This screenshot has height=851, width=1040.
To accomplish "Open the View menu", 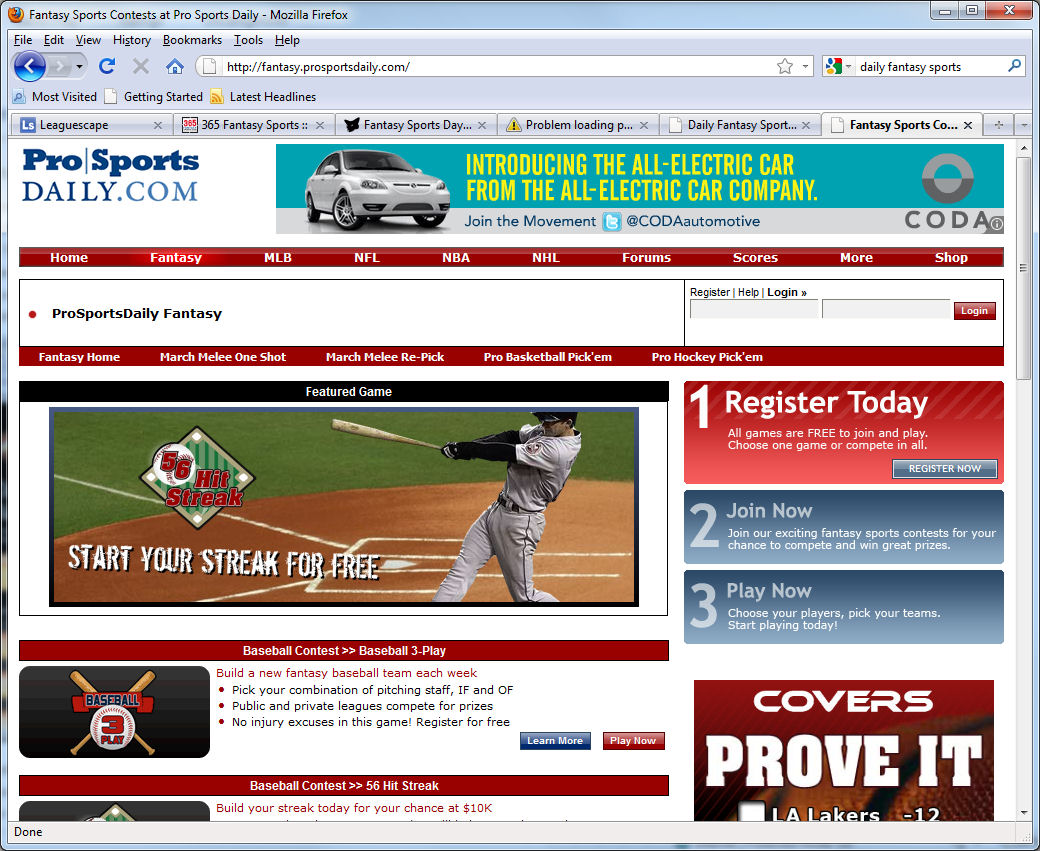I will pos(88,40).
